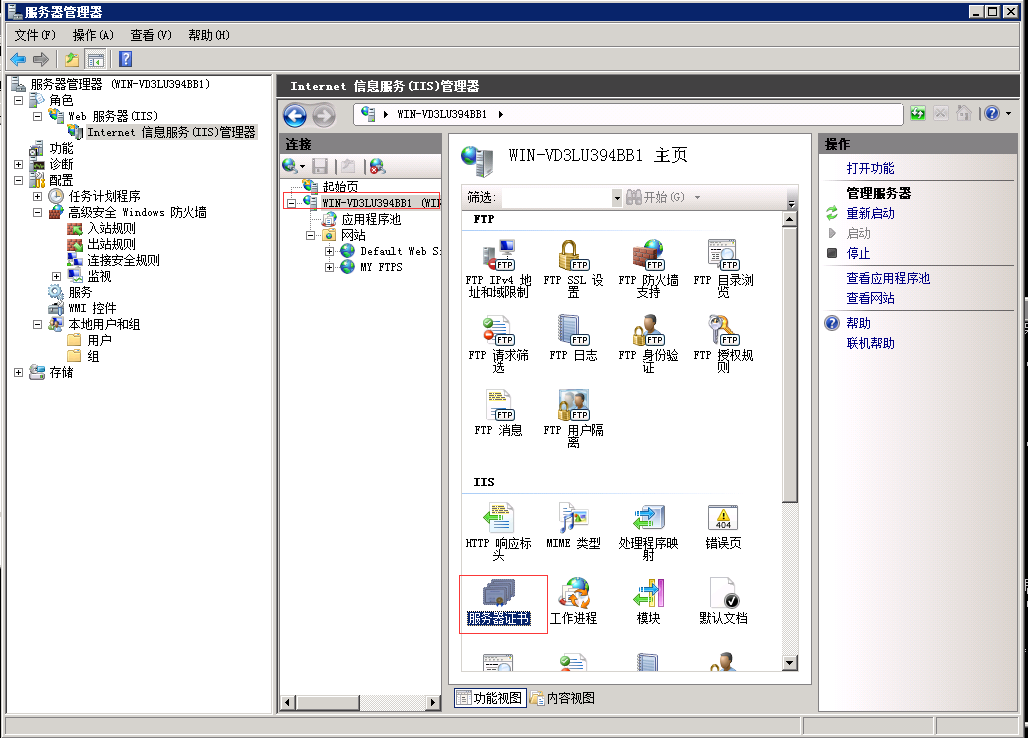Image resolution: width=1028 pixels, height=738 pixels.
Task: Open FTP authentication feature
Action: [x=648, y=344]
